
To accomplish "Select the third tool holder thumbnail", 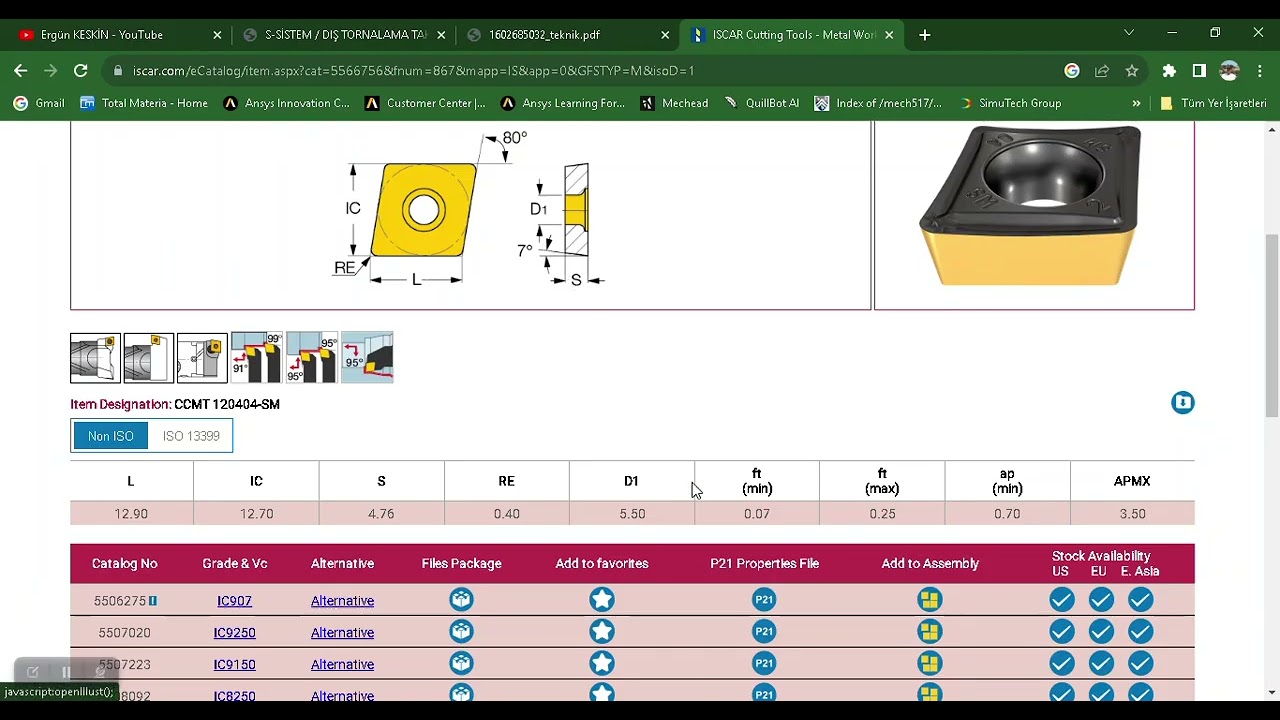I will [x=202, y=358].
